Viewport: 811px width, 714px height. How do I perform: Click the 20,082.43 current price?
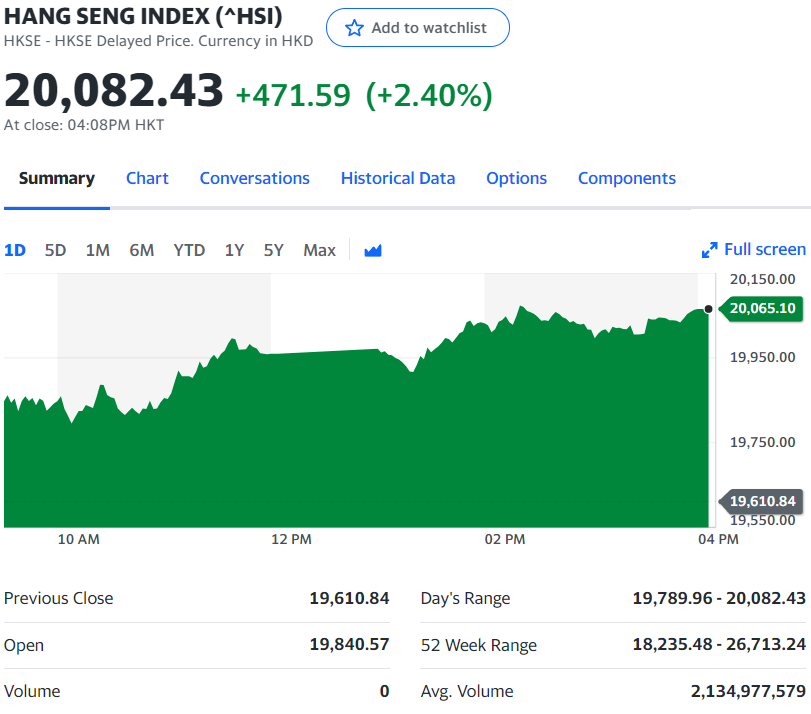114,91
